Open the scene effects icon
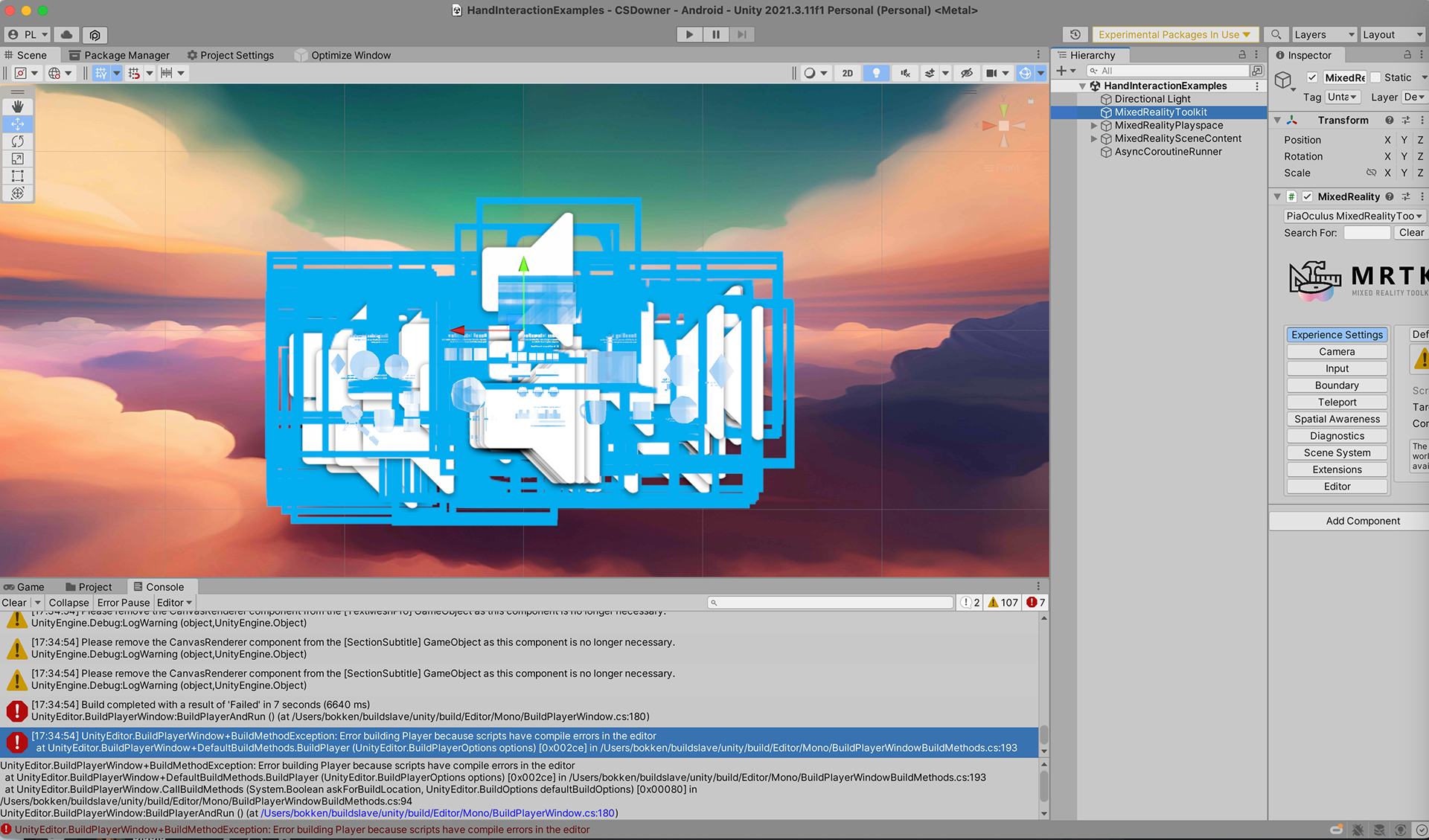The height and width of the screenshot is (840, 1429). pos(930,73)
